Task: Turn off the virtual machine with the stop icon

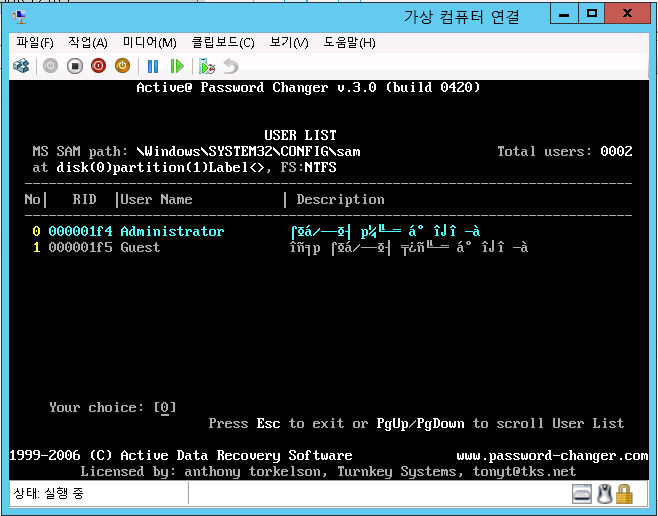Action: coord(75,66)
